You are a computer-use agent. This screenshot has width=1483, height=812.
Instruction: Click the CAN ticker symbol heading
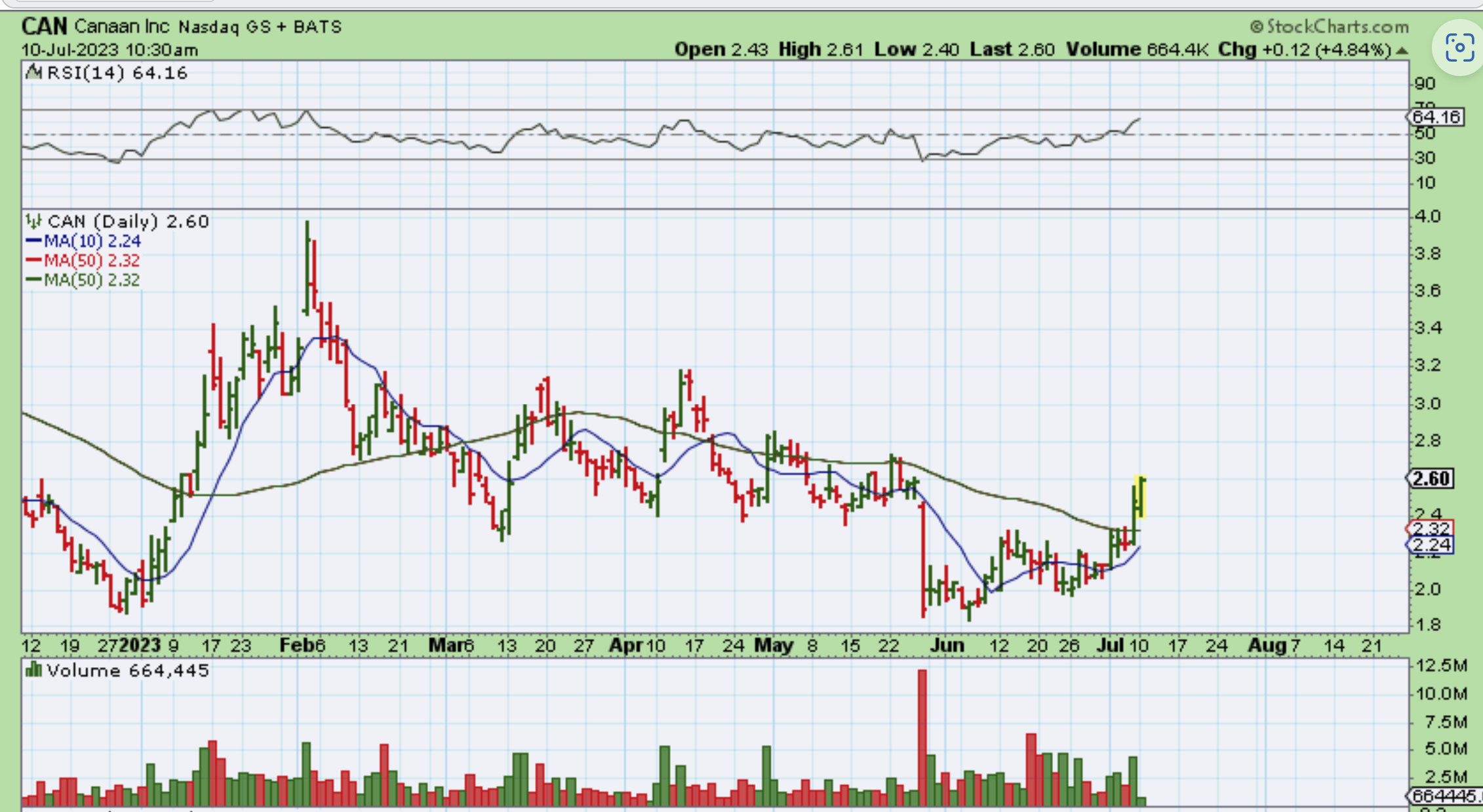click(44, 26)
